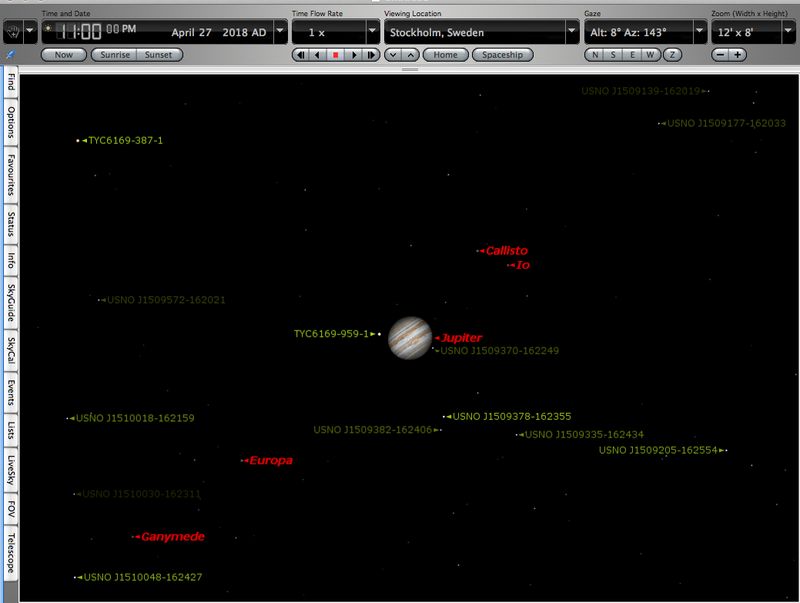Set time to Now
This screenshot has height=603, width=800.
[x=63, y=55]
